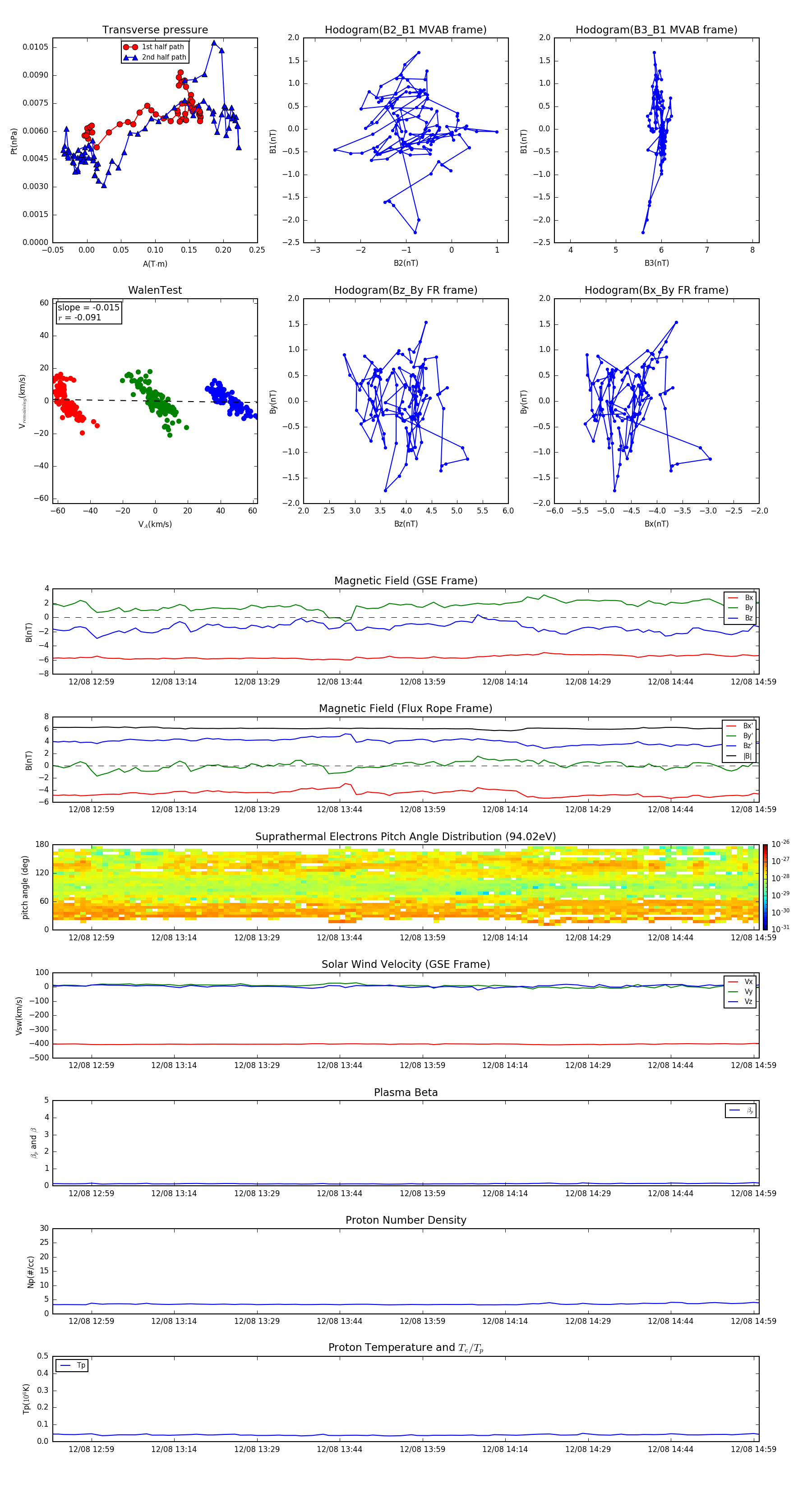This screenshot has width=812, height=1489.
Task: Select |B| in the flux rope frame legend
Action: (739, 756)
